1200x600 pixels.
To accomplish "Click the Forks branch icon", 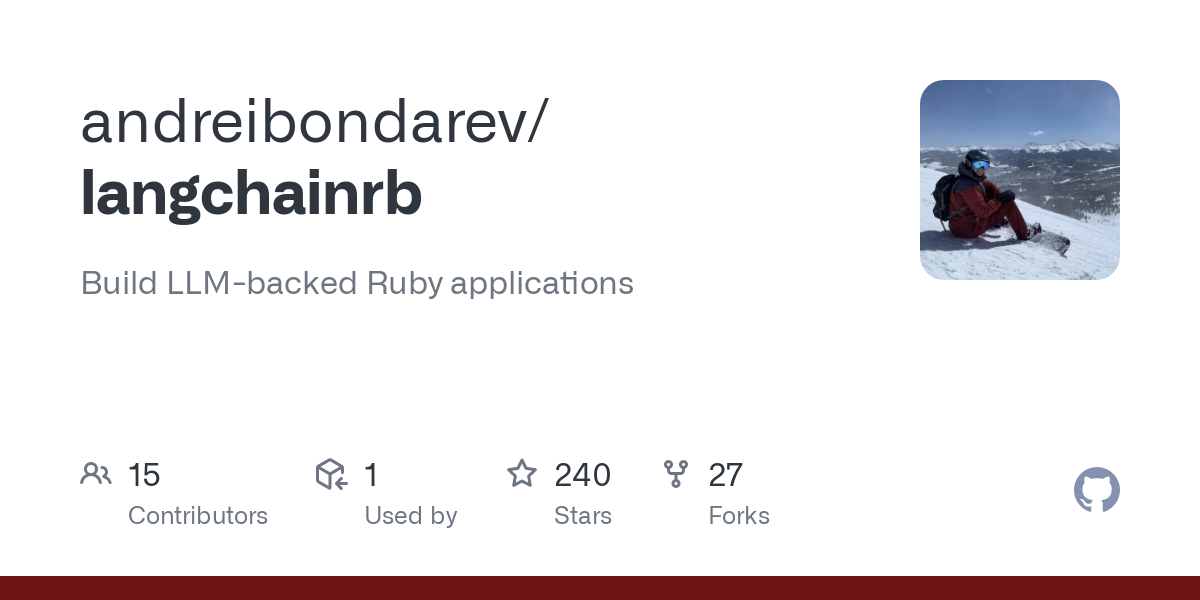I will [x=676, y=474].
